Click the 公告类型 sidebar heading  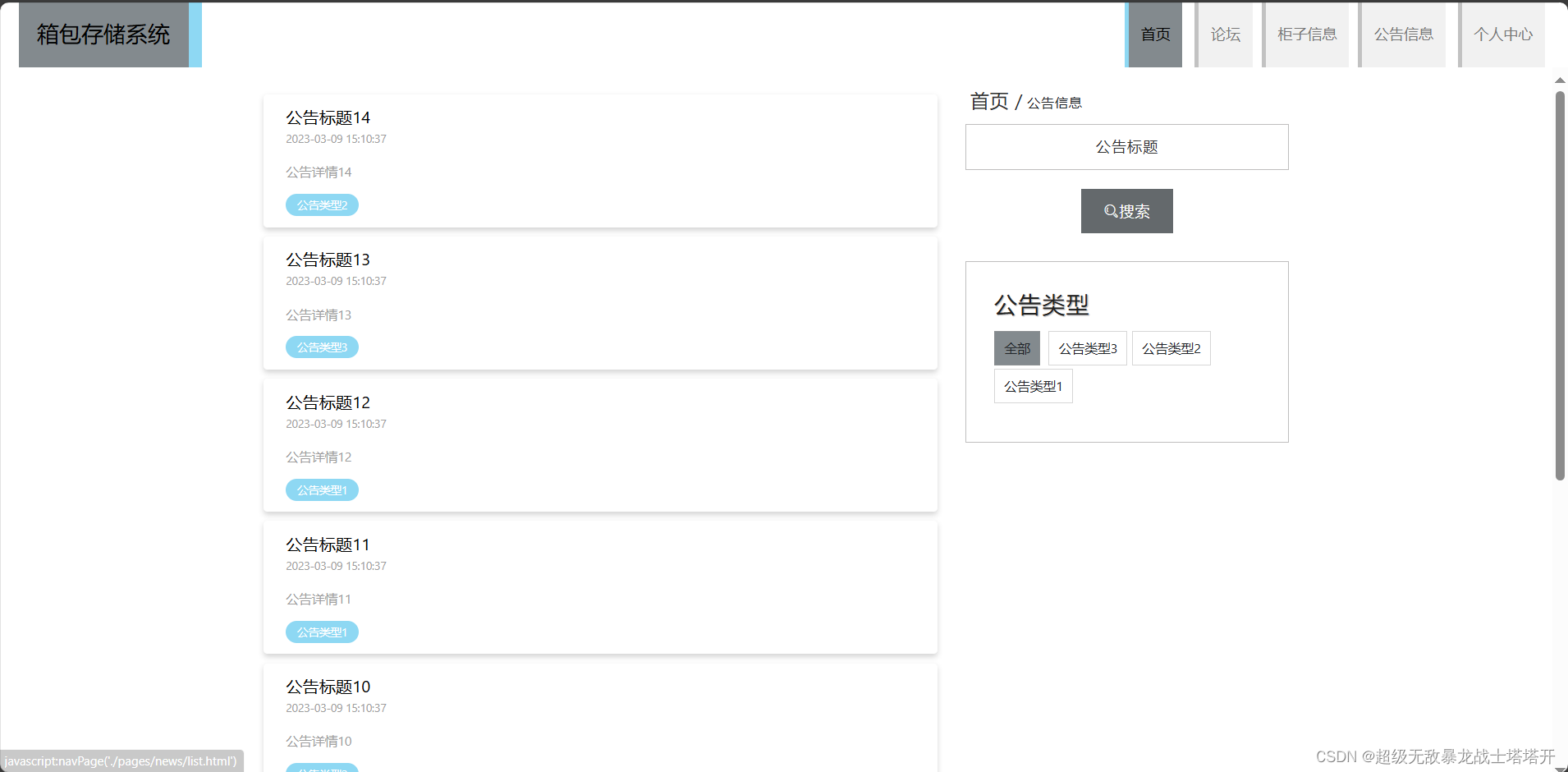click(1041, 306)
